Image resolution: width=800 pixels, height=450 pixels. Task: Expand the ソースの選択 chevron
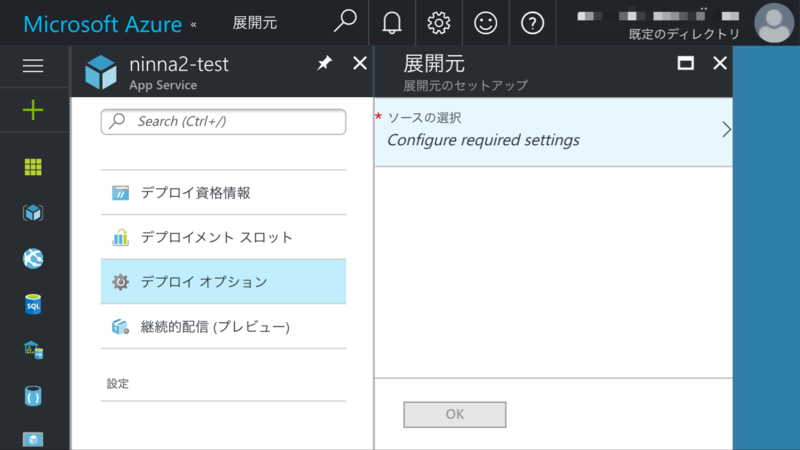pos(726,130)
